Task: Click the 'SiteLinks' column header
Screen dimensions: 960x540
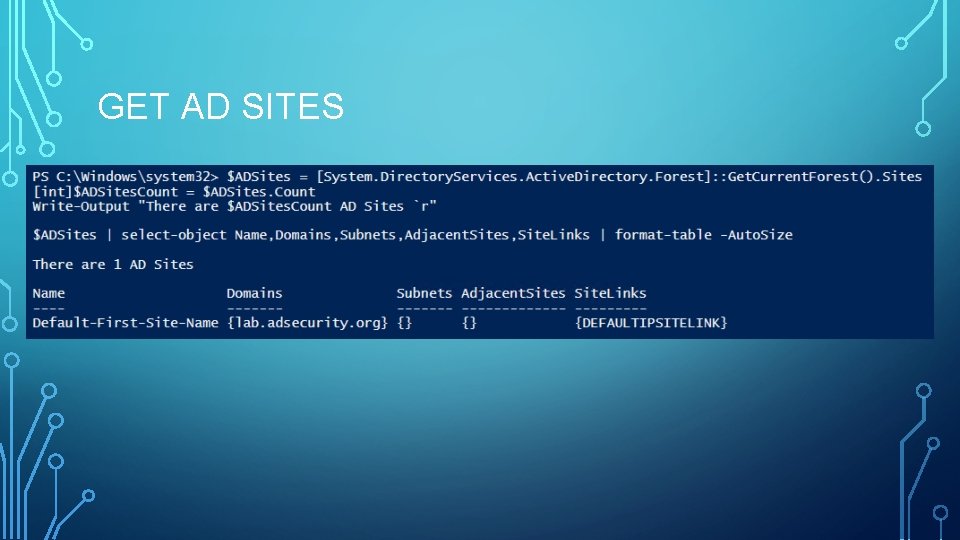Action: point(610,293)
